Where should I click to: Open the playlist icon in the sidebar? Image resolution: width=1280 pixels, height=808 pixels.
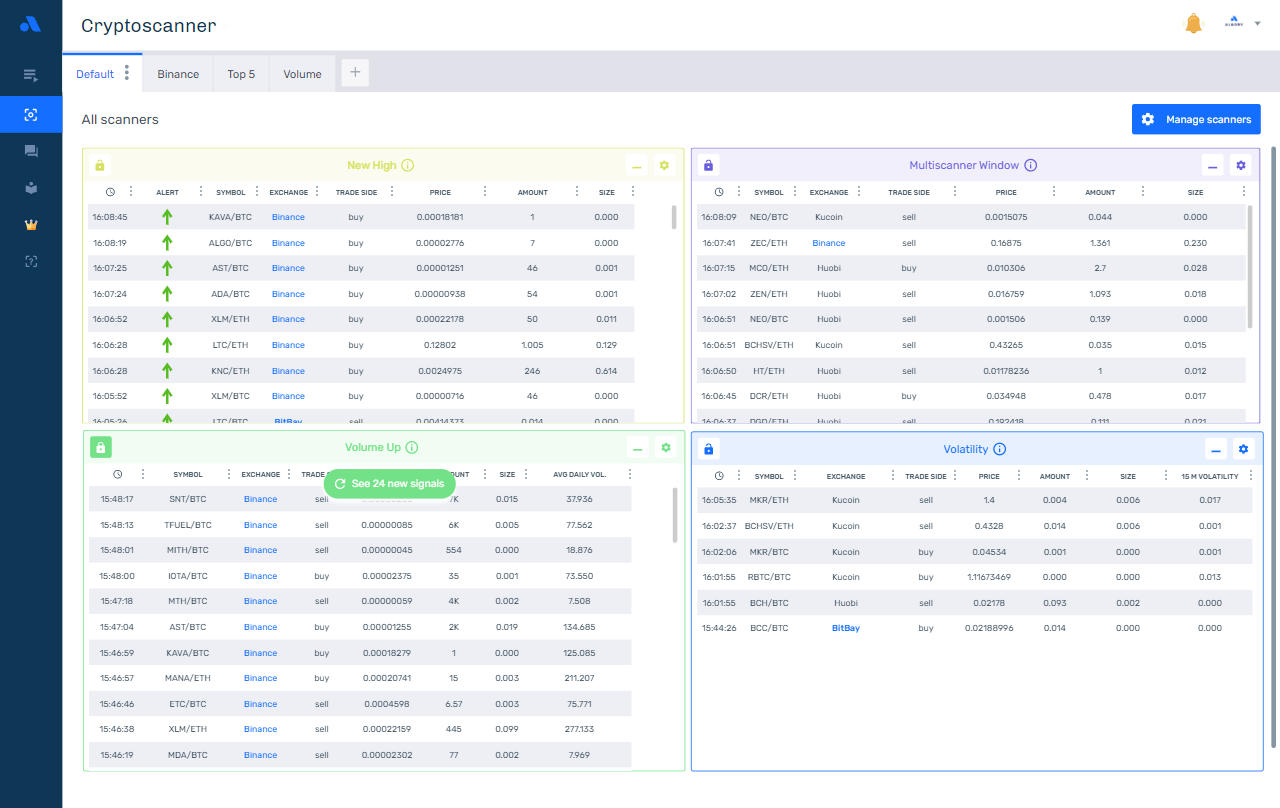point(31,75)
